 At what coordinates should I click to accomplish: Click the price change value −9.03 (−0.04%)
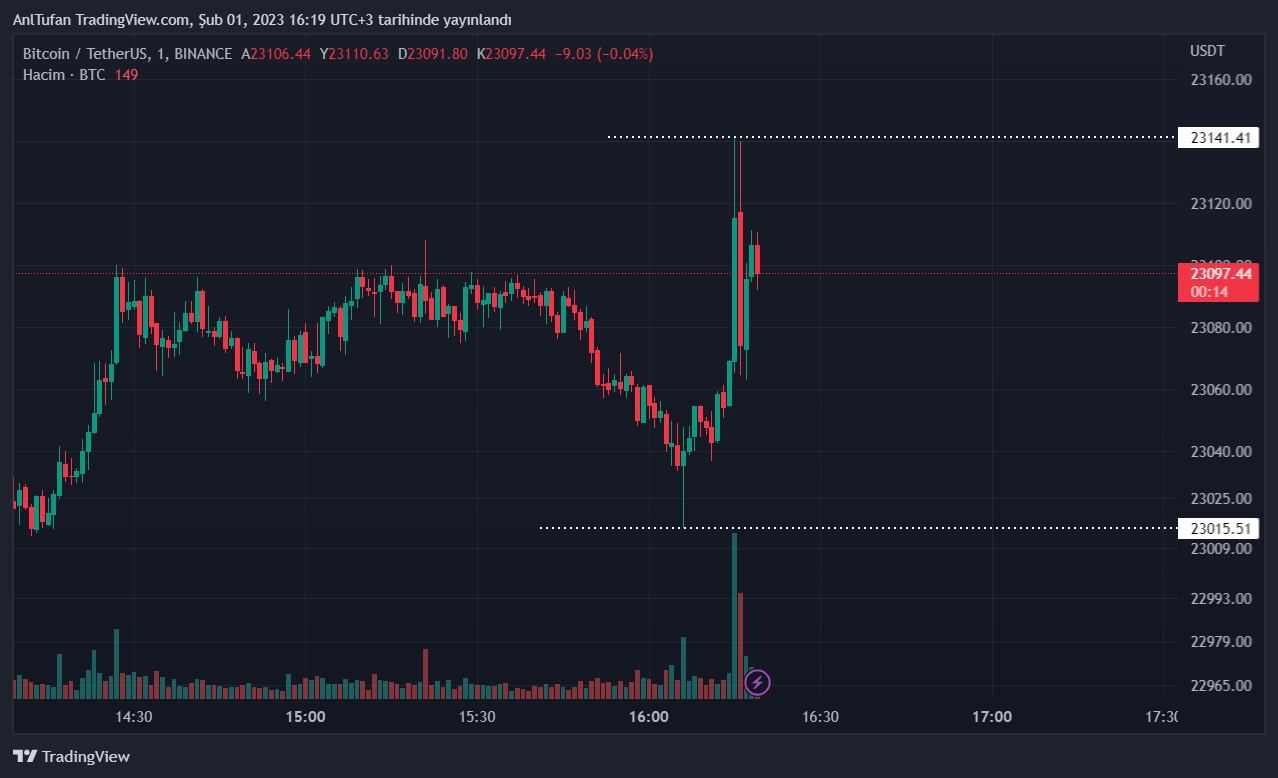coord(605,54)
